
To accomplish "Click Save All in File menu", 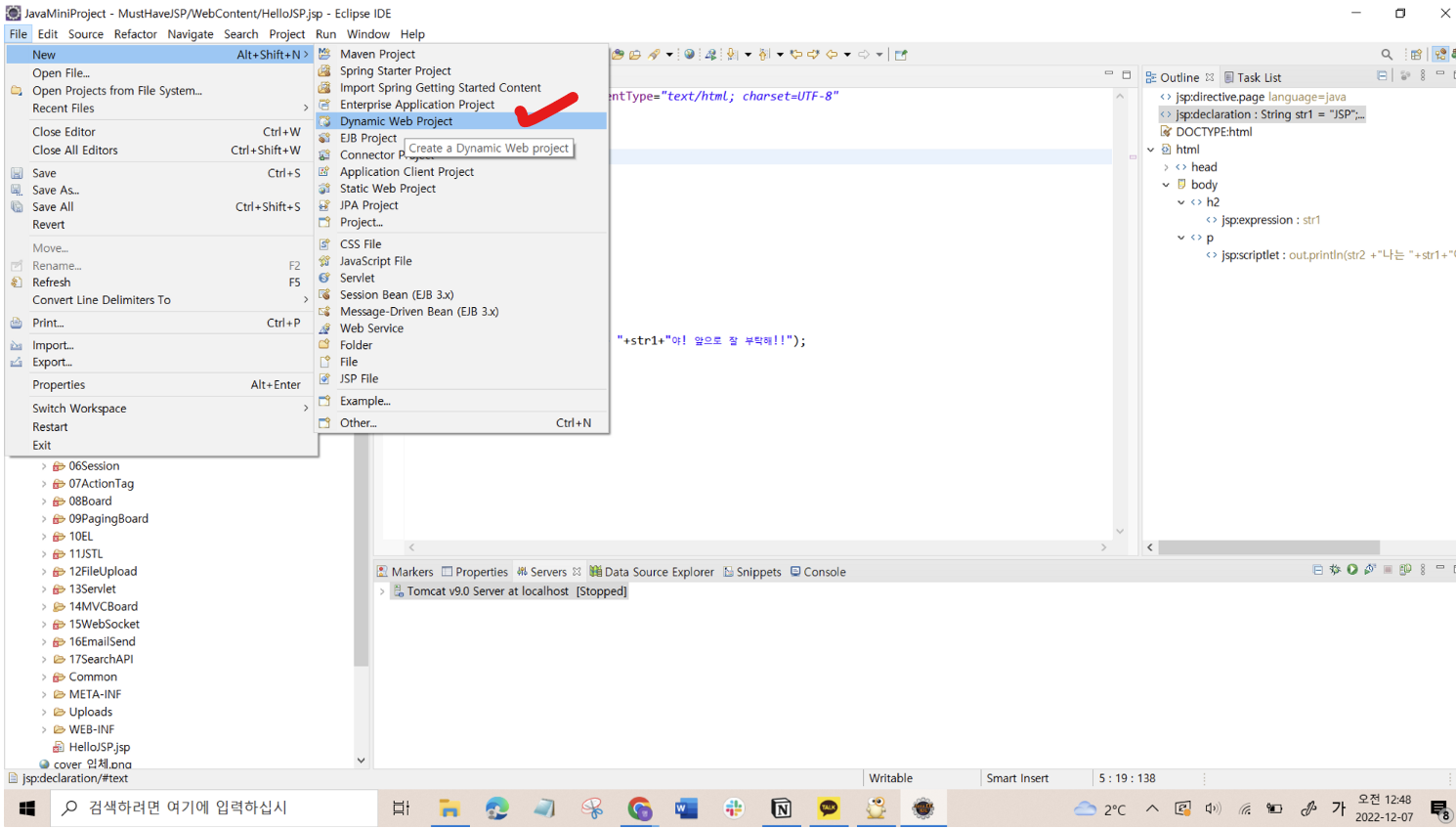I will (x=161, y=207).
